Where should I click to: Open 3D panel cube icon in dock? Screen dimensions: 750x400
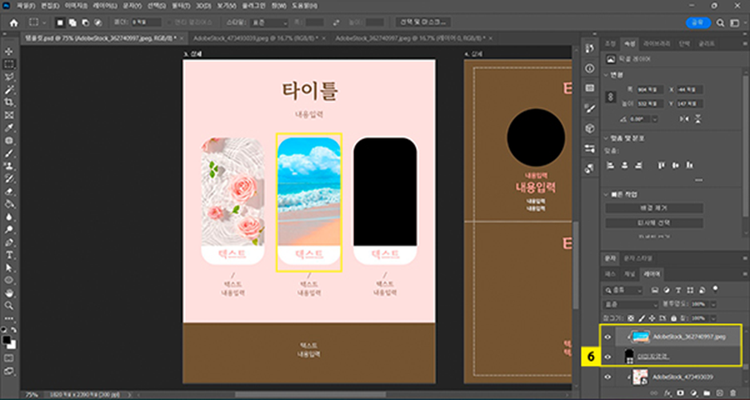point(590,128)
